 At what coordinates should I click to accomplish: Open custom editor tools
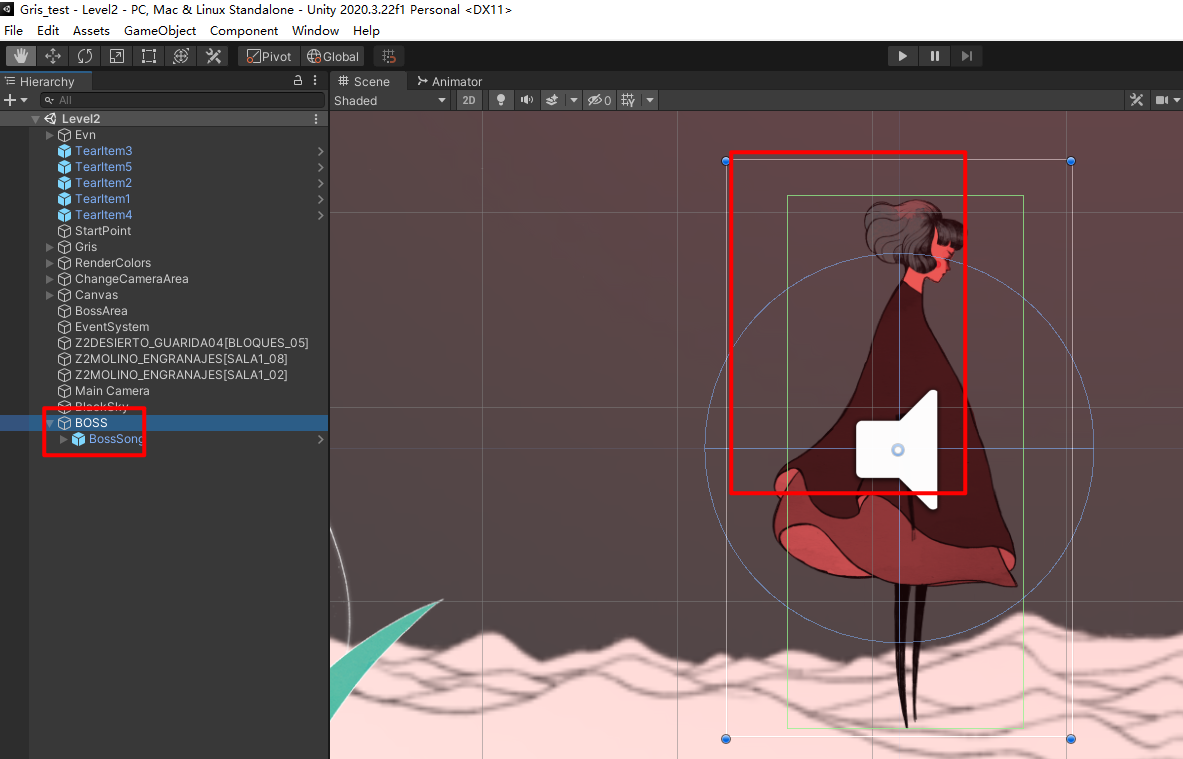coord(214,56)
